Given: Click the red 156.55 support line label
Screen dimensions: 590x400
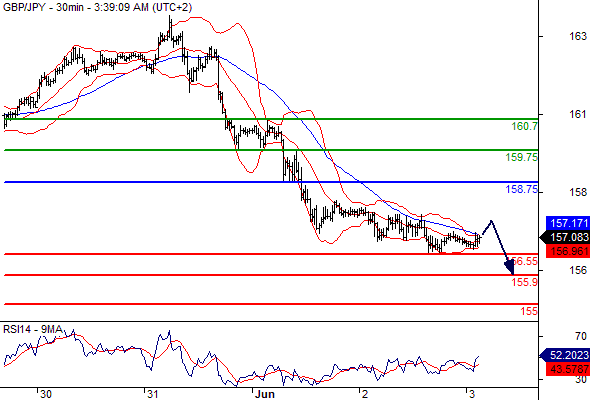Looking at the screenshot, I should click(525, 261).
